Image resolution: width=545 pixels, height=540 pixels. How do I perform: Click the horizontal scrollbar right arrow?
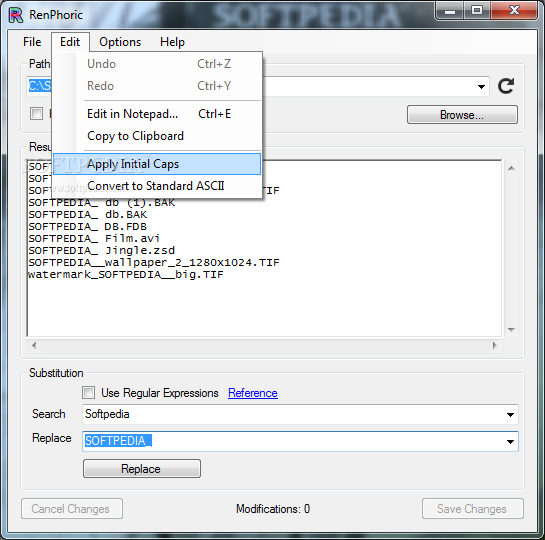click(x=495, y=345)
